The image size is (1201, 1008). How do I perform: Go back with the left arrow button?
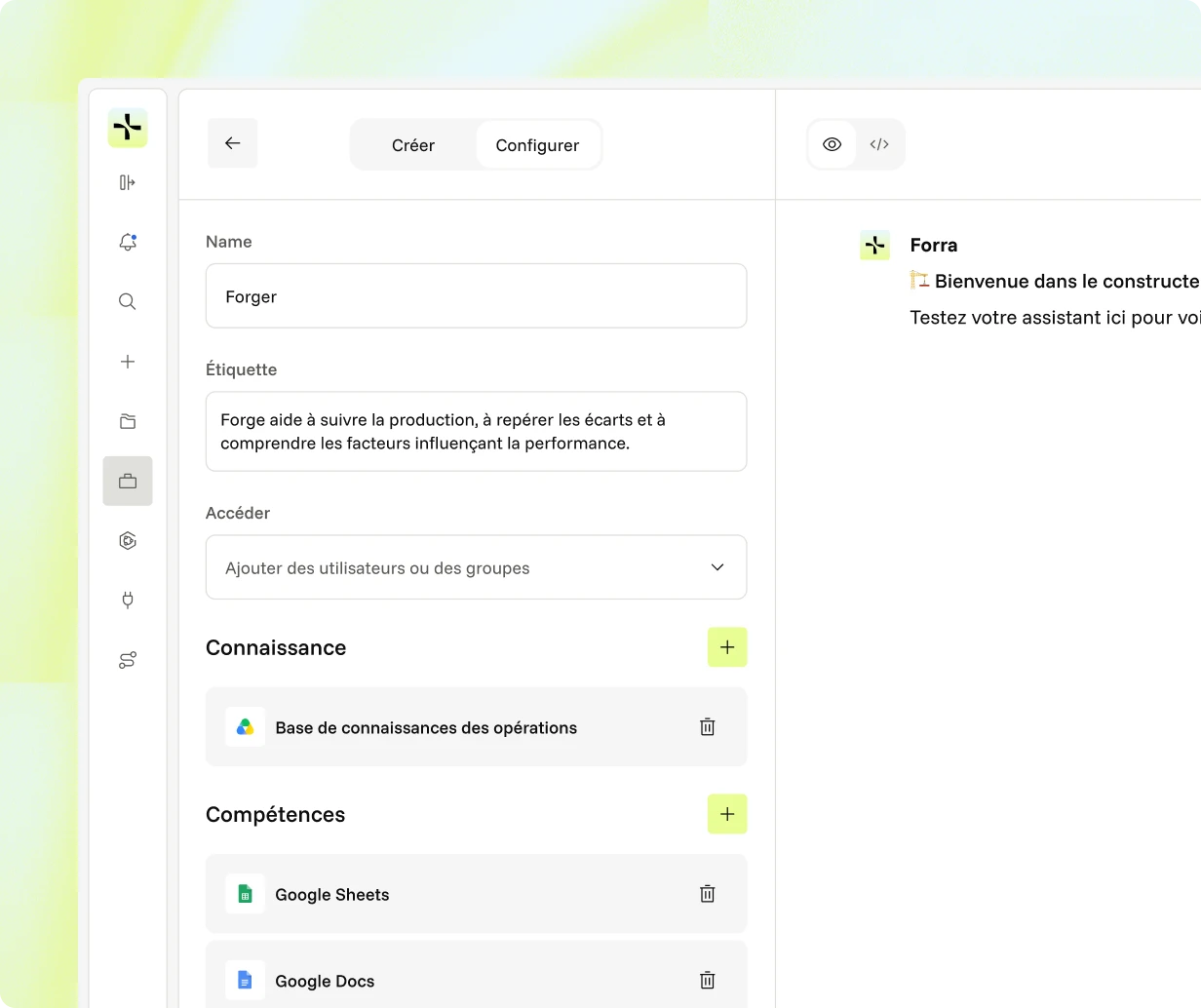coord(233,143)
